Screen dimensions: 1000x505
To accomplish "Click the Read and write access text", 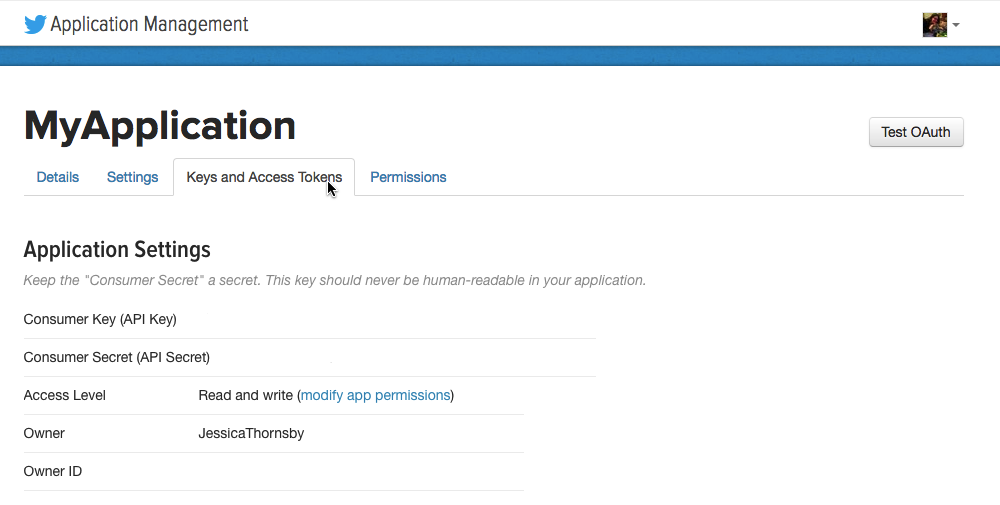I will [x=245, y=395].
